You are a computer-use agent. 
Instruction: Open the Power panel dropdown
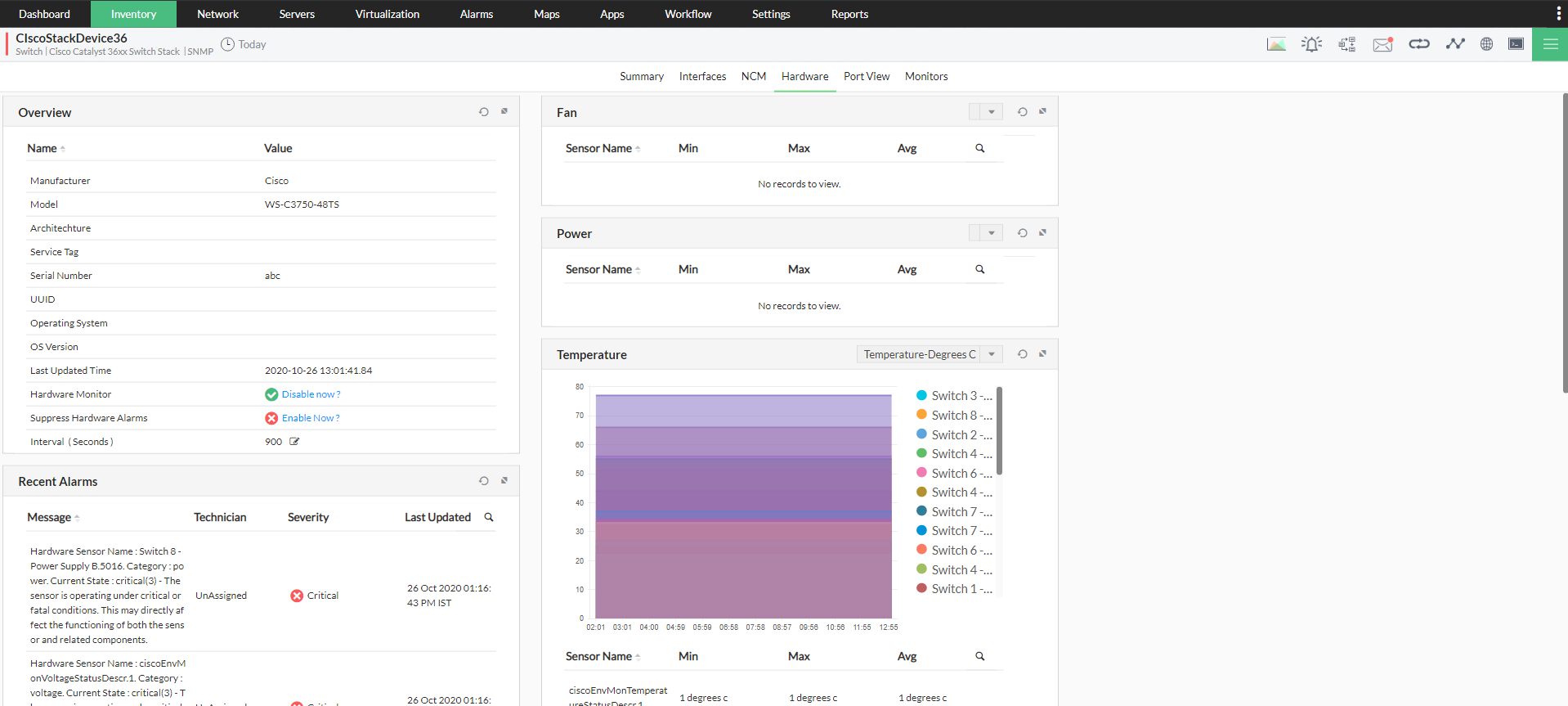(x=991, y=233)
